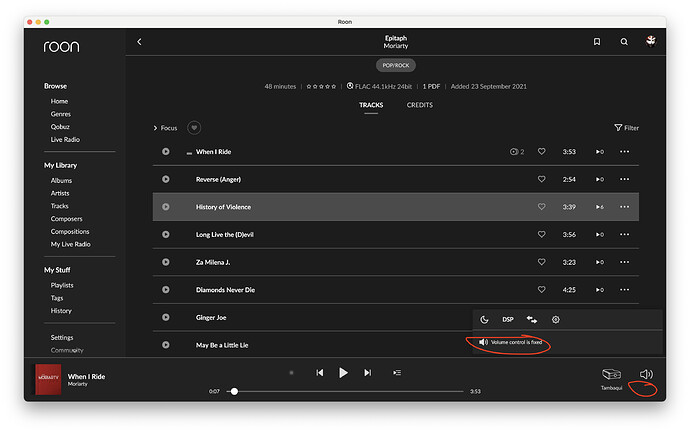
Task: Open the Moriarty artist link under Epitaph
Action: 396,46
